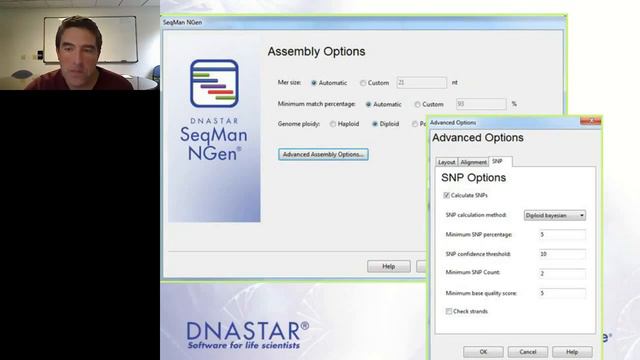Viewport: 640px width, 360px height.
Task: Click OK in Advanced Options dialog
Action: (483, 351)
